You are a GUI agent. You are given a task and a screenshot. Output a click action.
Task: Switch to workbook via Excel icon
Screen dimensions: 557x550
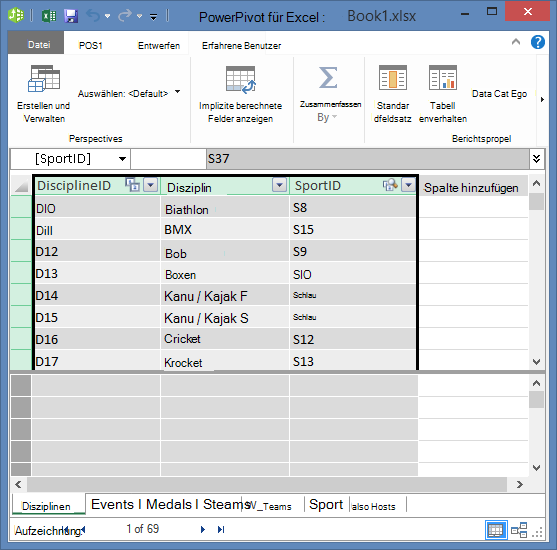49,16
